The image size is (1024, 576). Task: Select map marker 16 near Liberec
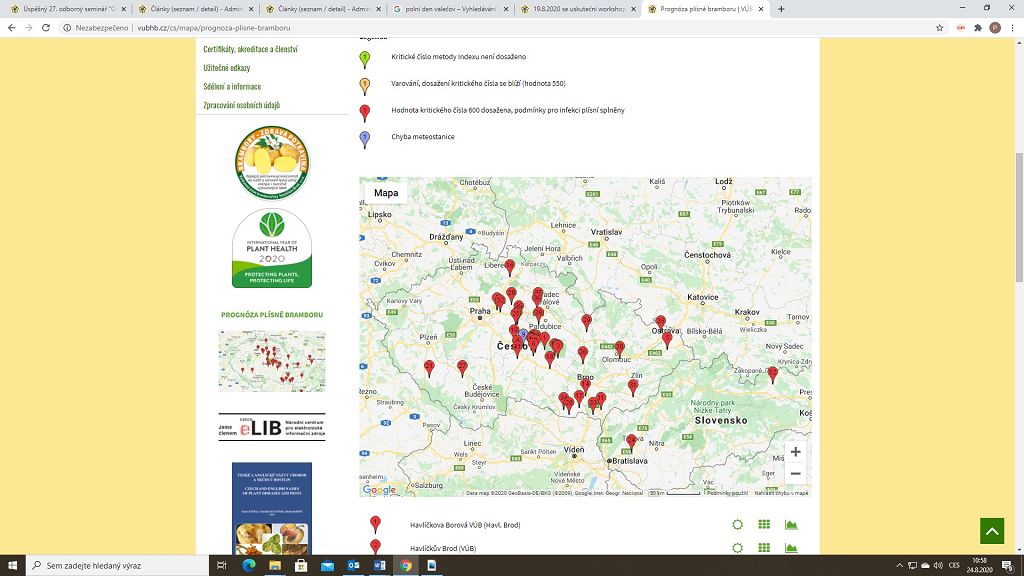[509, 267]
